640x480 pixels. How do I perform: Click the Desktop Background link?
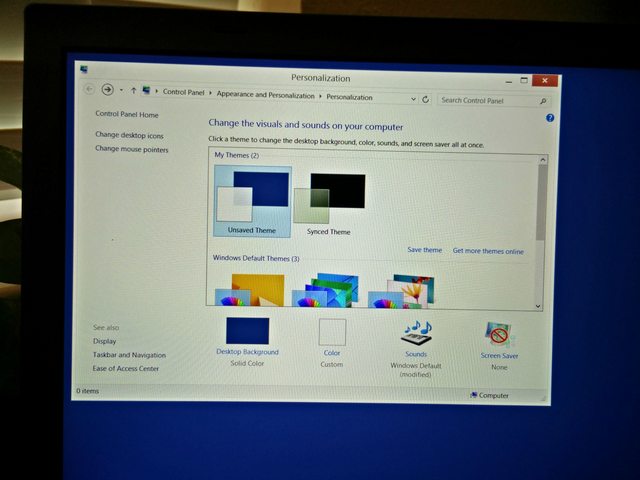(247, 352)
